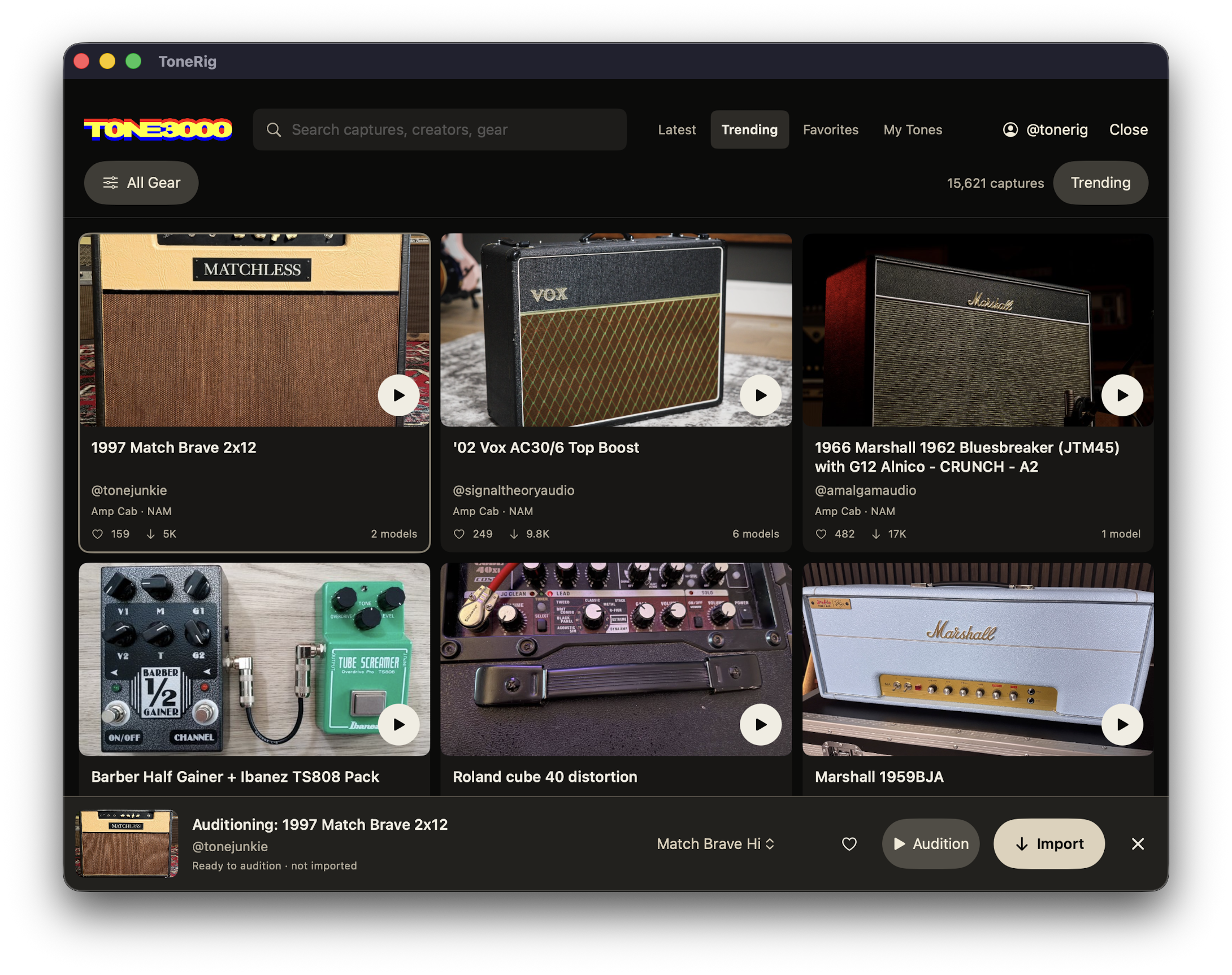This screenshot has width=1232, height=975.
Task: Click 'Ready to audition · not imported' status
Action: 274,865
